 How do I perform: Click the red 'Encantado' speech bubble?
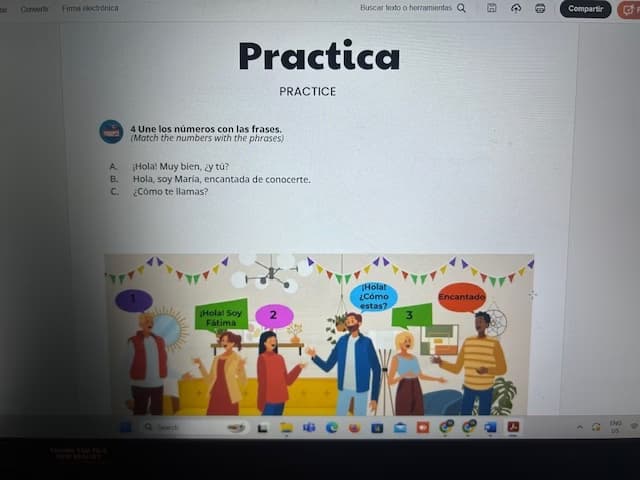click(462, 298)
